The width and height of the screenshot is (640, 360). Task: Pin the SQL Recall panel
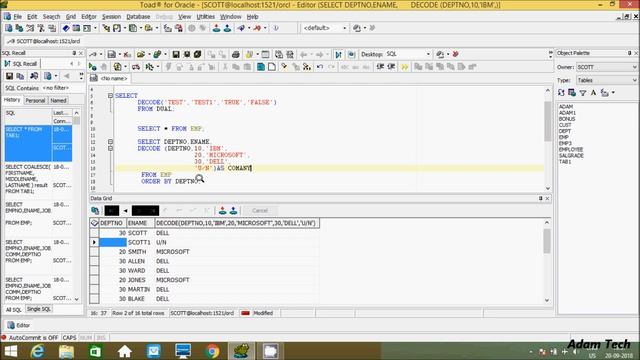coord(74,53)
